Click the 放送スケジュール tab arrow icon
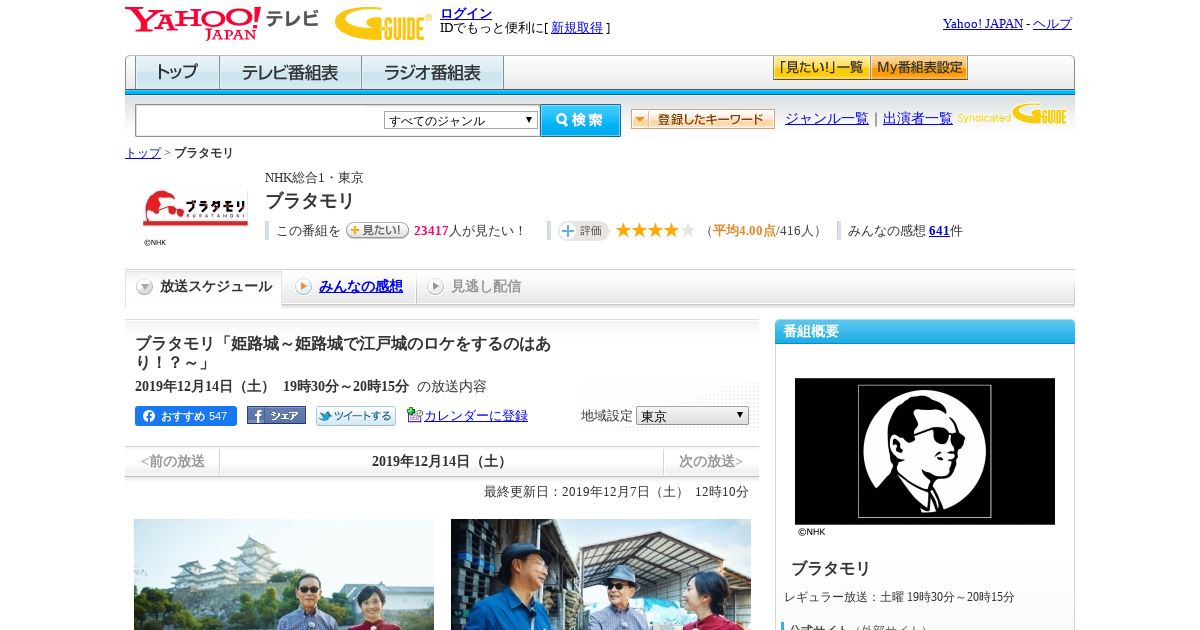Viewport: 1200px width, 630px height. point(145,287)
